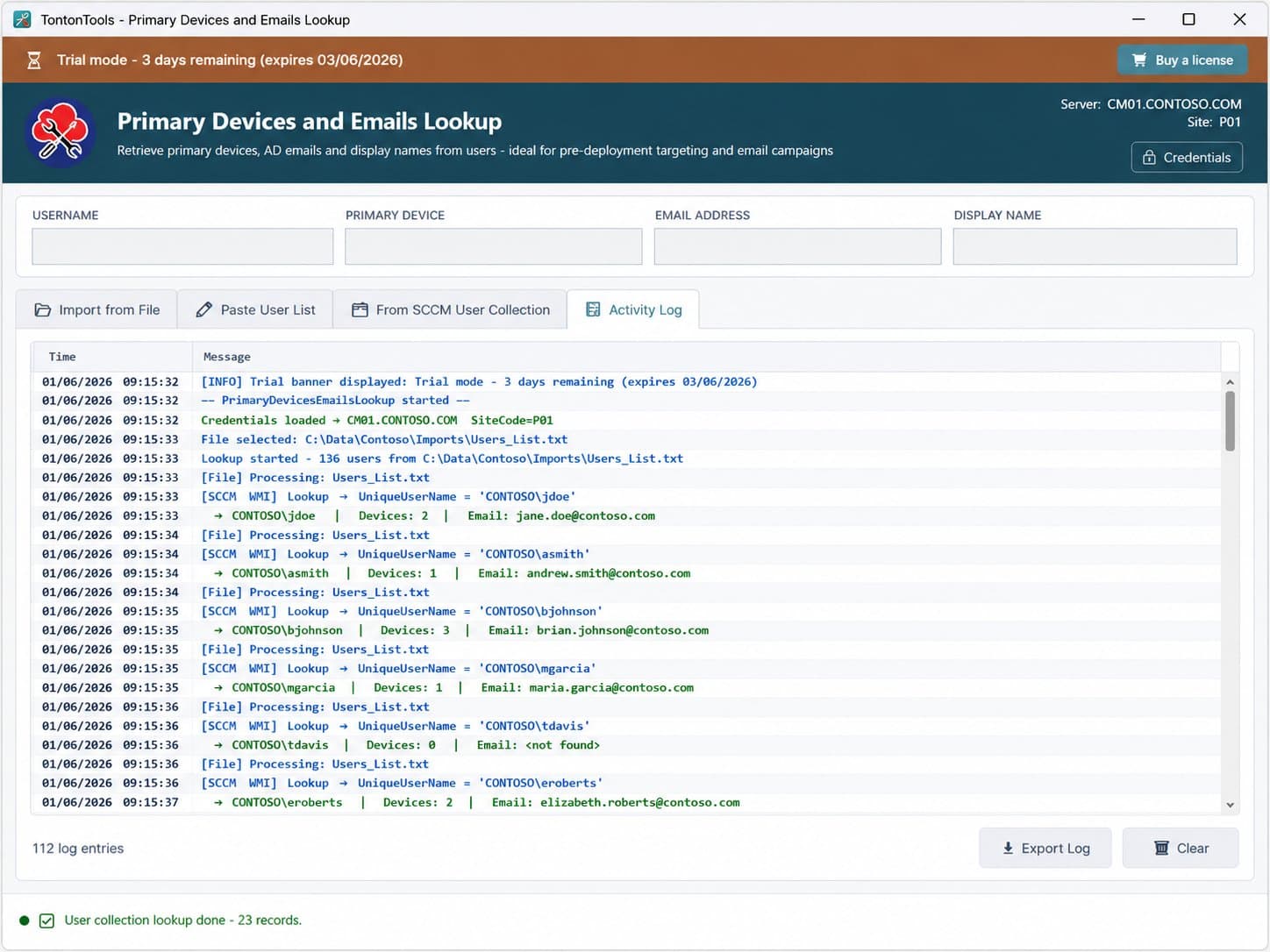Image resolution: width=1270 pixels, height=952 pixels.
Task: Click the window icon on SCCM User Collection tab
Action: pyautogui.click(x=360, y=309)
